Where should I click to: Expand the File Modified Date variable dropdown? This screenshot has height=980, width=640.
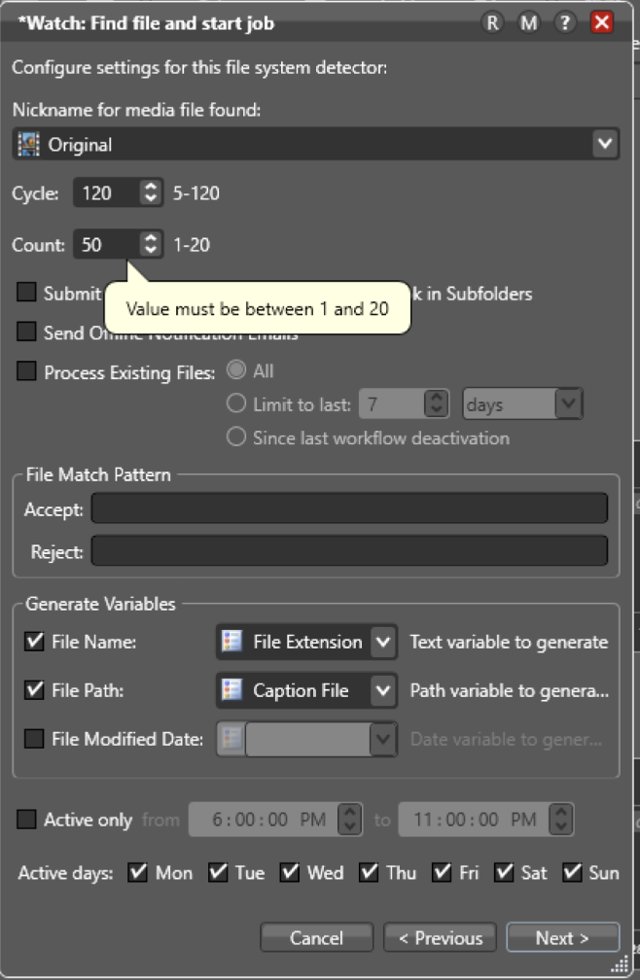[383, 739]
